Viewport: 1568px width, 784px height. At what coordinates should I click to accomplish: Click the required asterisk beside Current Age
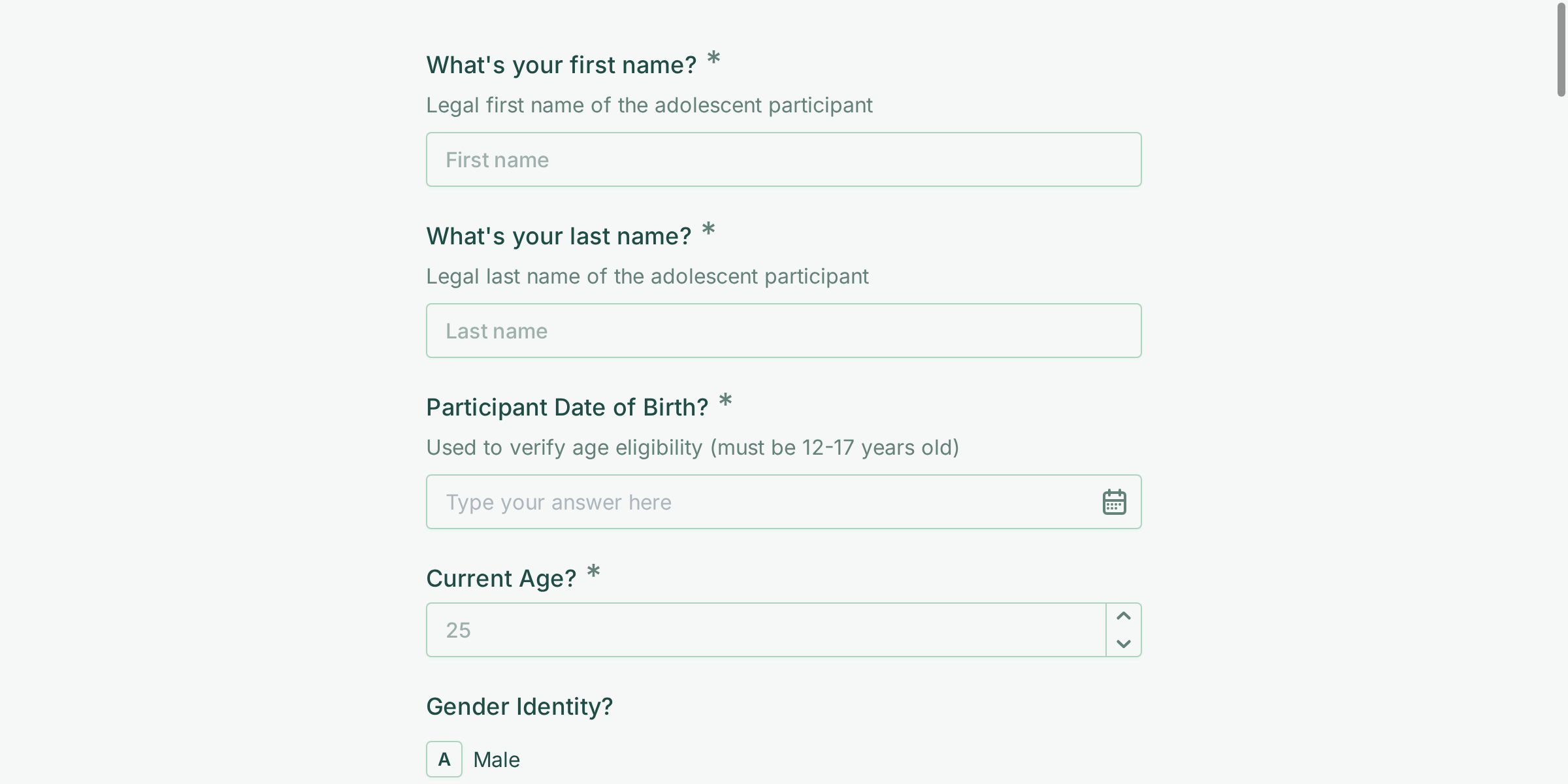(593, 572)
